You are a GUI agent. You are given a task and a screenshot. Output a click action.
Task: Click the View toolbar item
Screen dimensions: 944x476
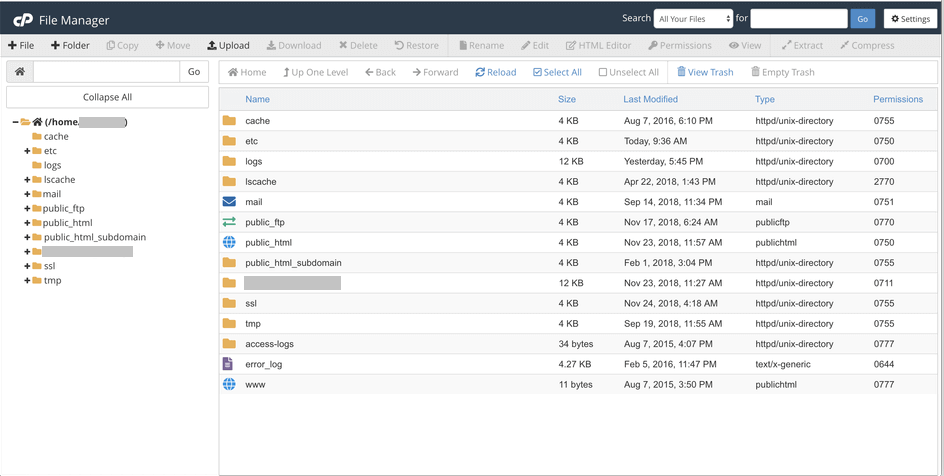745,45
